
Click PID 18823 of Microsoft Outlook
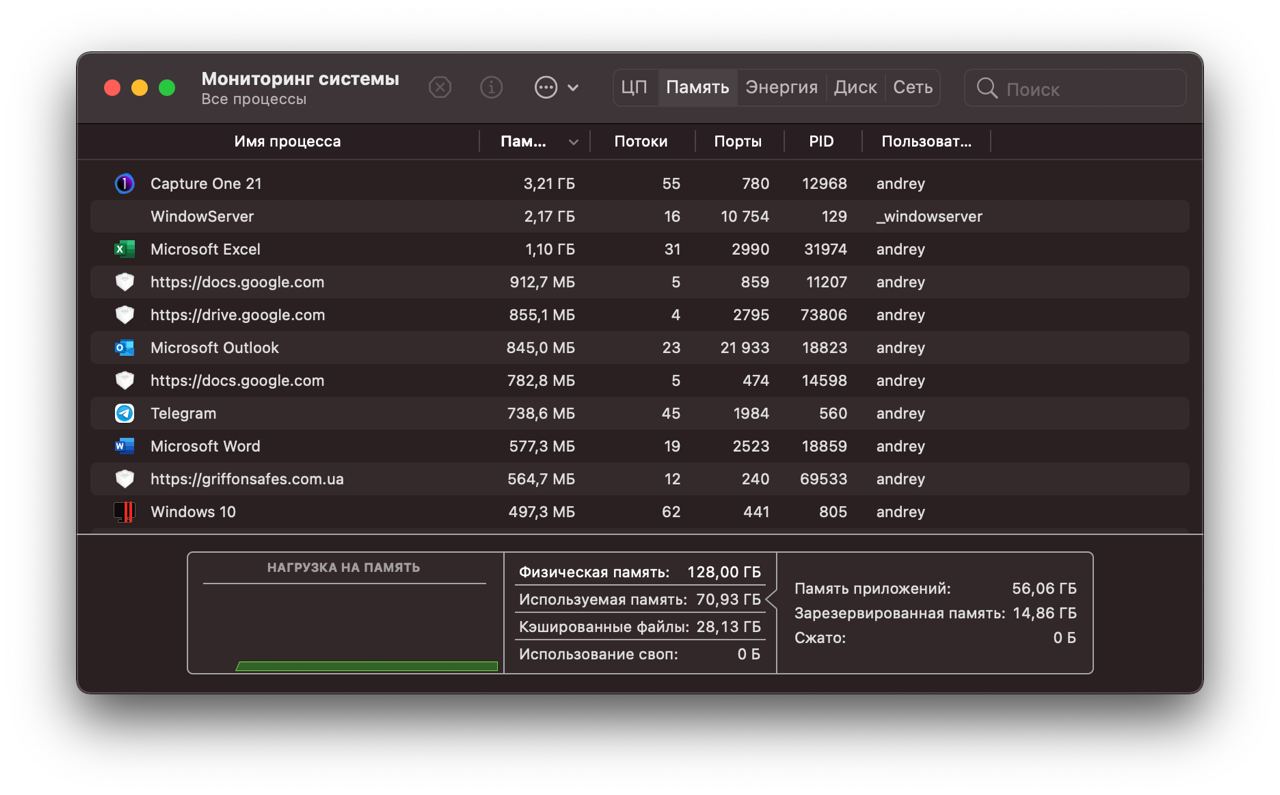point(824,348)
